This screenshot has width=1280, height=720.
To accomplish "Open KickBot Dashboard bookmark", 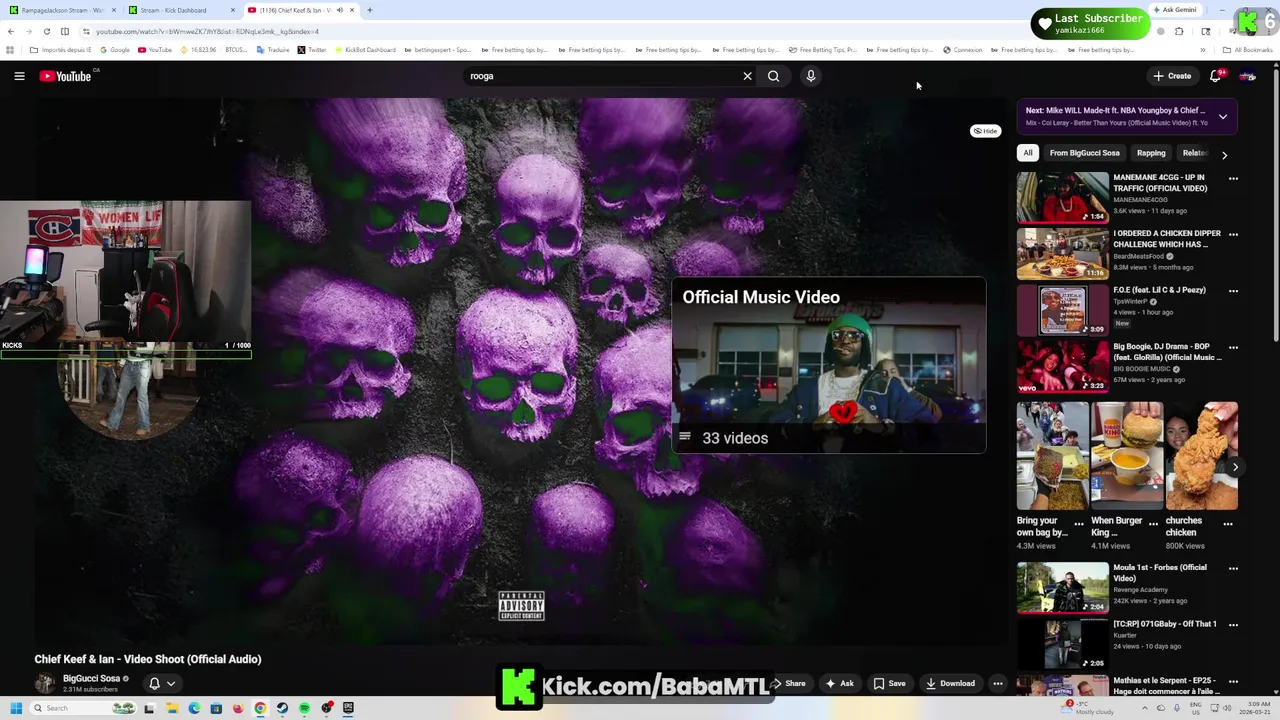I will pos(366,50).
